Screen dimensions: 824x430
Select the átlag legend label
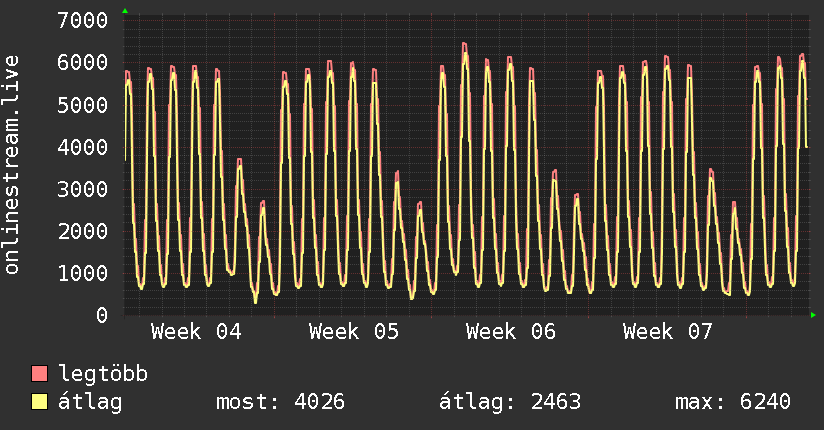pyautogui.click(x=90, y=402)
